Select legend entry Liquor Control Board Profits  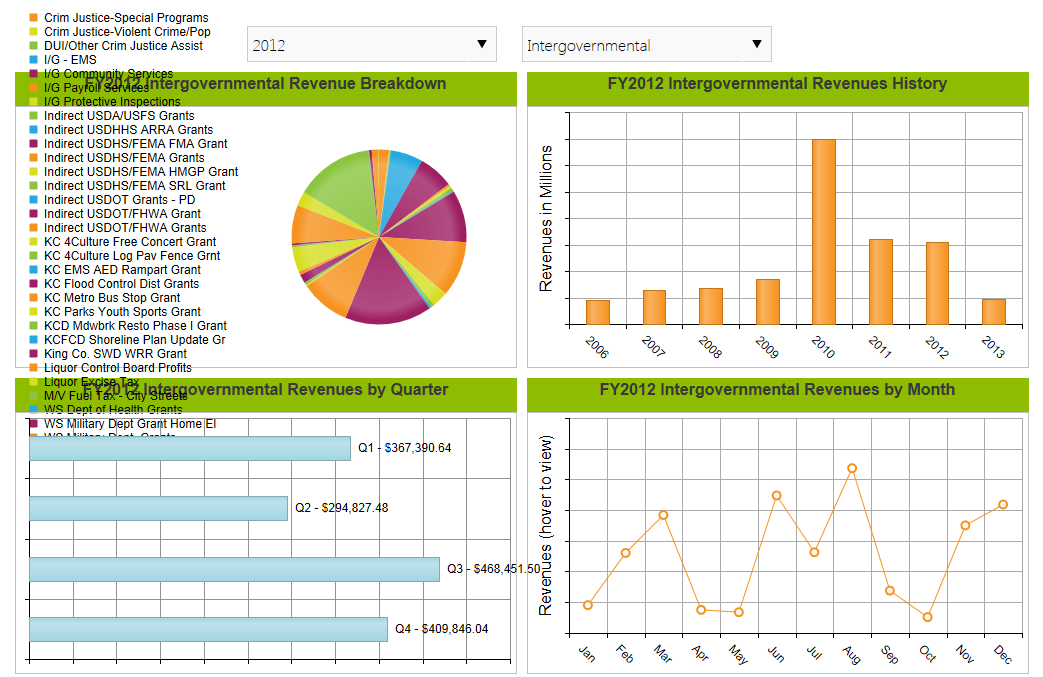pos(110,367)
